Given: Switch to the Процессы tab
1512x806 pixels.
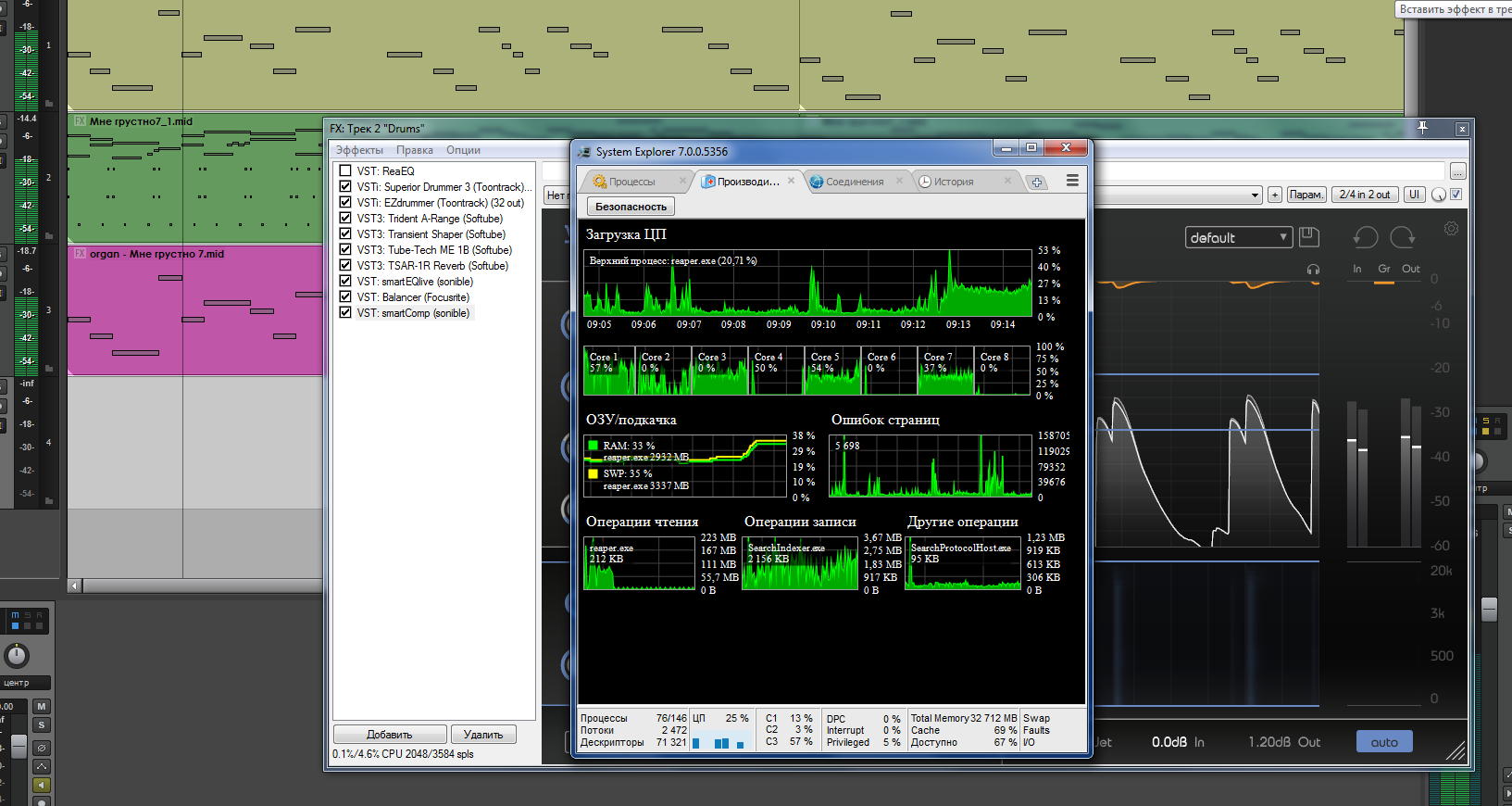Looking at the screenshot, I should tap(632, 182).
